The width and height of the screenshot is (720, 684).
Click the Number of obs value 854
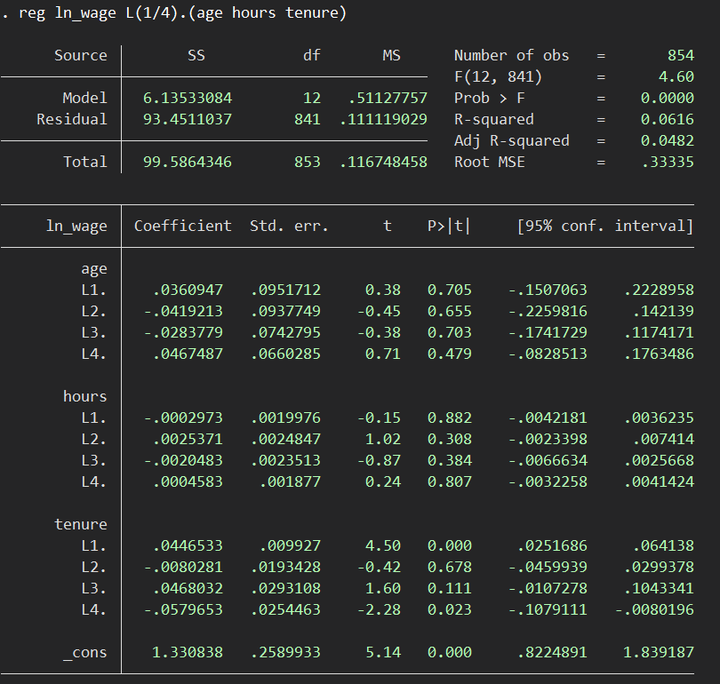[681, 56]
